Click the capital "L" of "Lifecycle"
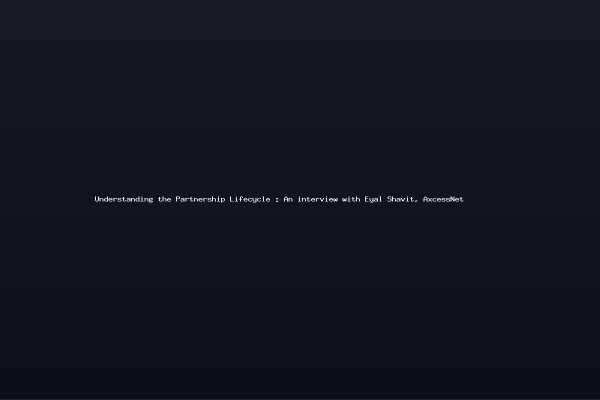Screen dimensions: 600x400 coord(232,199)
